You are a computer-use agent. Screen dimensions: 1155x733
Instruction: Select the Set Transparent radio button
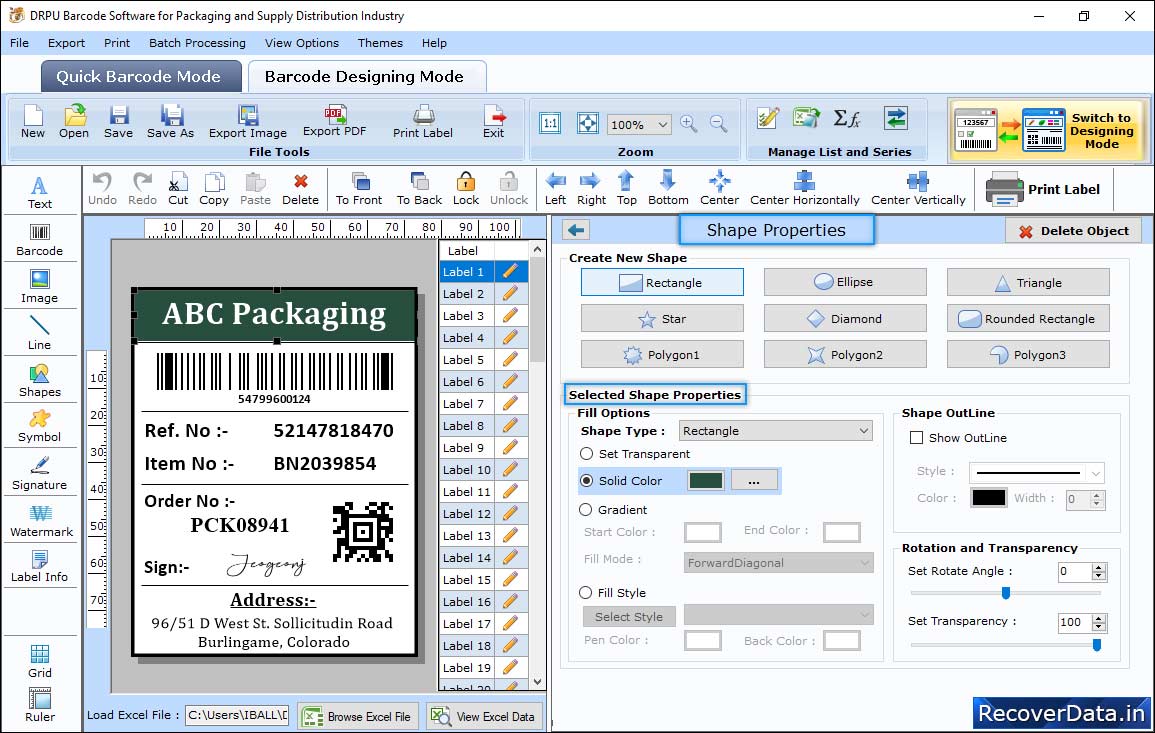pos(586,454)
